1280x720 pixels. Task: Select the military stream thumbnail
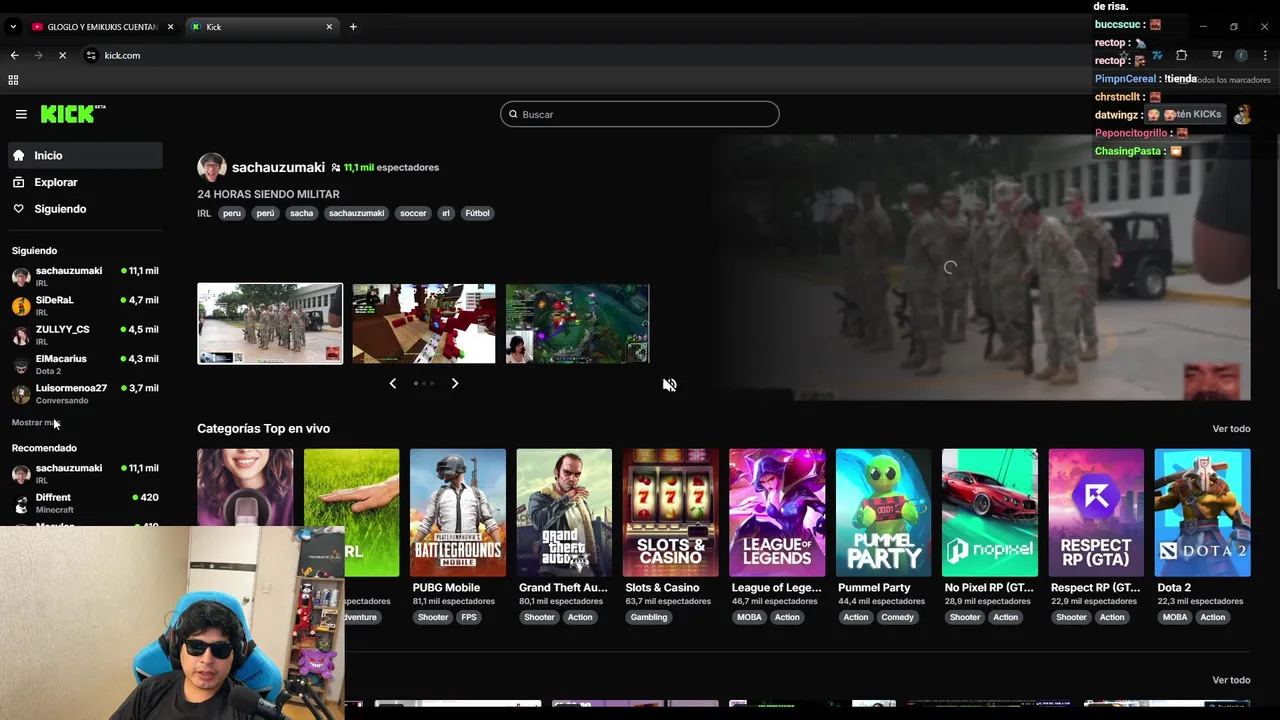coord(270,323)
